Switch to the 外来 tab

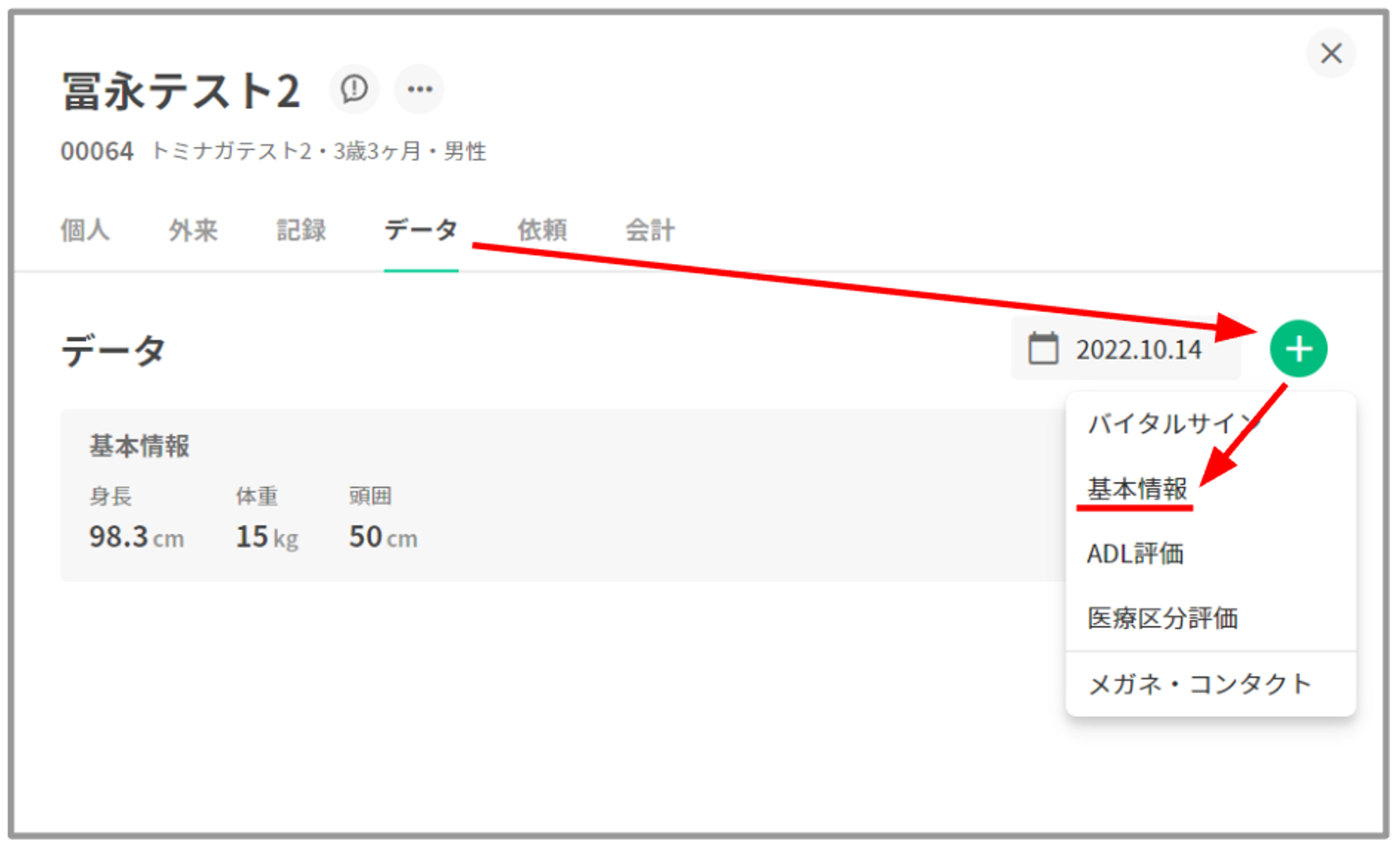[x=193, y=230]
